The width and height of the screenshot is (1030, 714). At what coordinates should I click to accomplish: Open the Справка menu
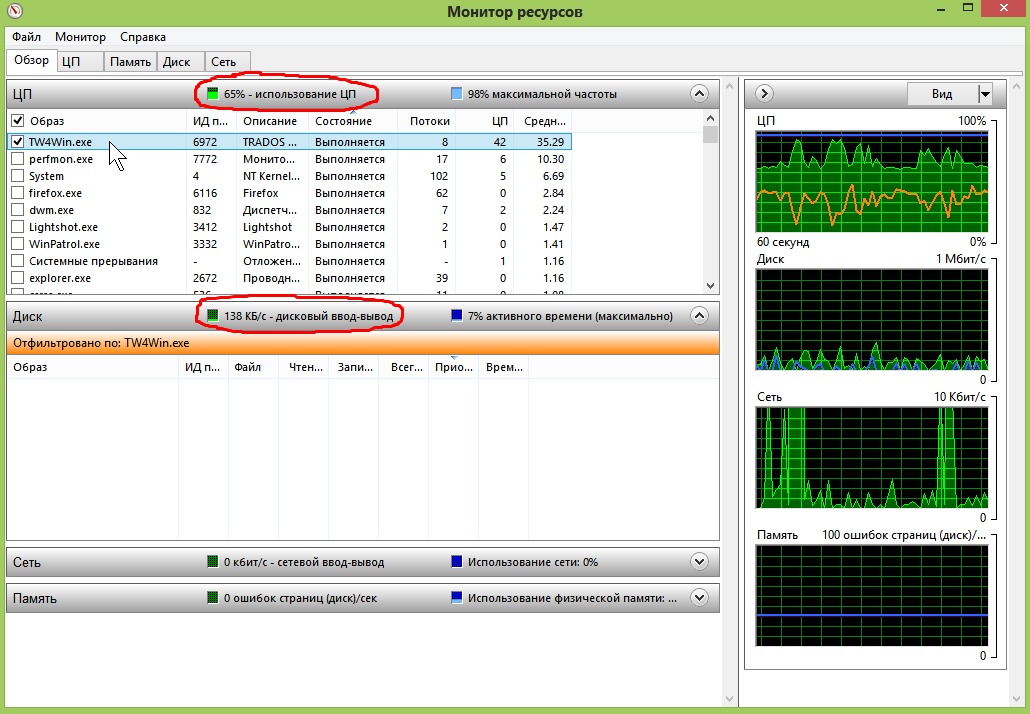pyautogui.click(x=143, y=37)
